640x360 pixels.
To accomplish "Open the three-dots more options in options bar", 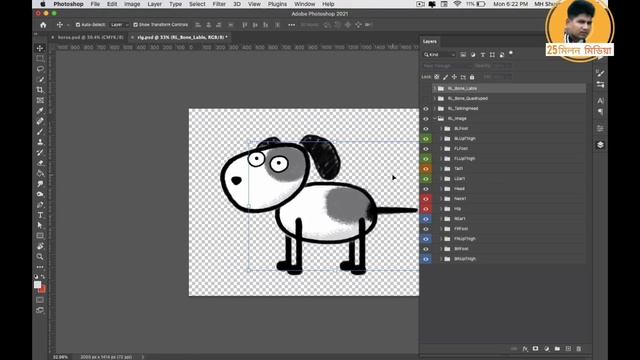I will [291, 25].
